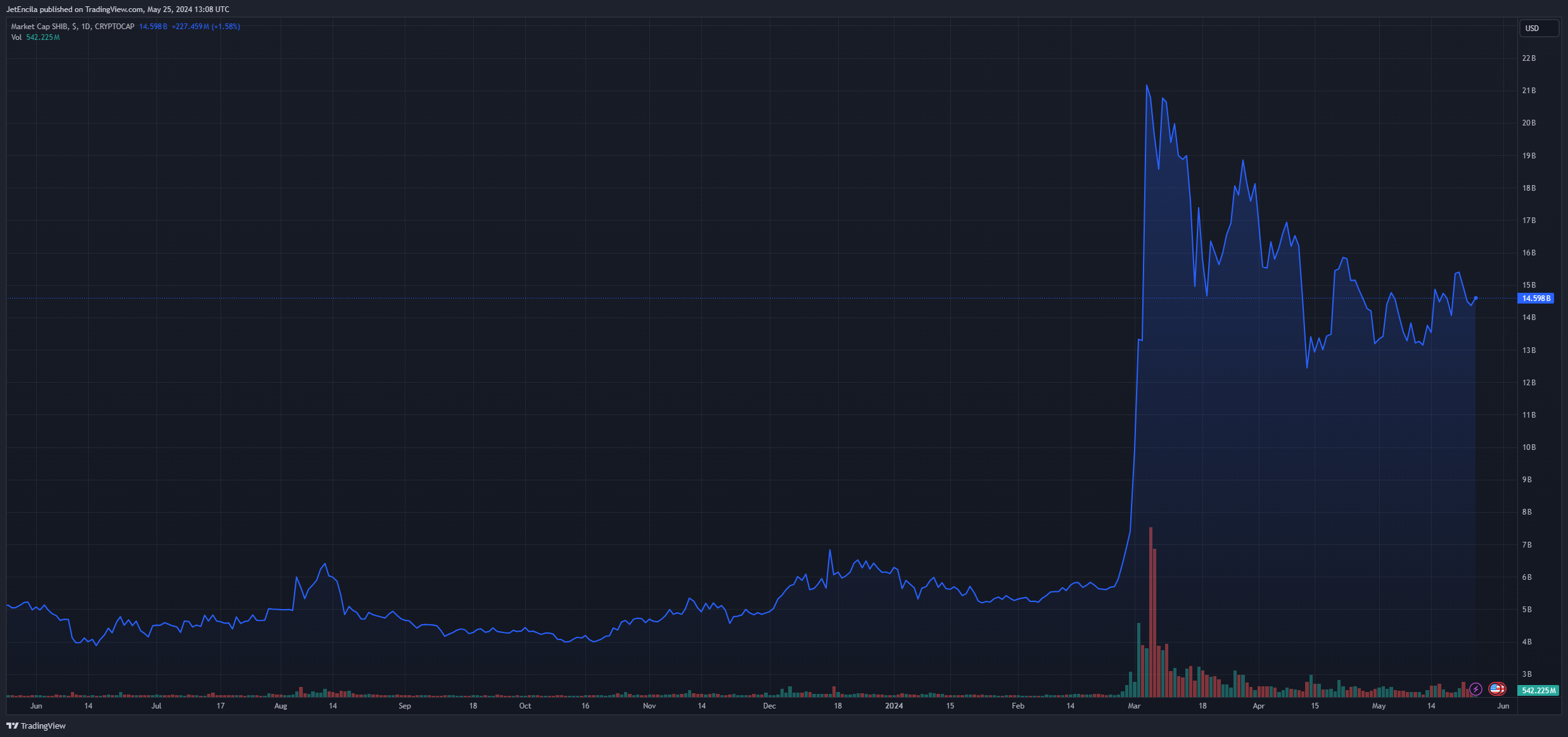Click the Aug label on the time axis
Image resolution: width=1568 pixels, height=737 pixels.
point(281,706)
